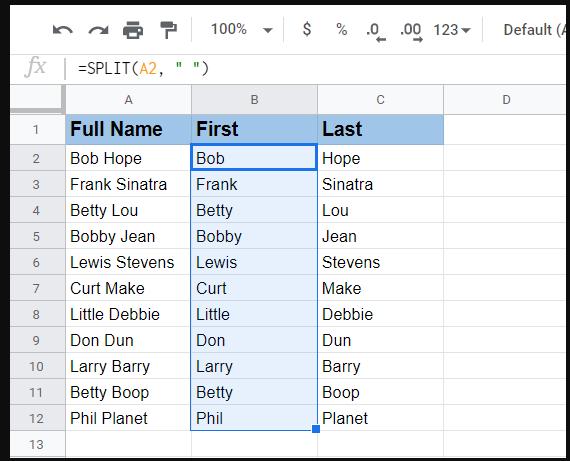Select the Curt Make cell
570x461 pixels.
click(128, 288)
